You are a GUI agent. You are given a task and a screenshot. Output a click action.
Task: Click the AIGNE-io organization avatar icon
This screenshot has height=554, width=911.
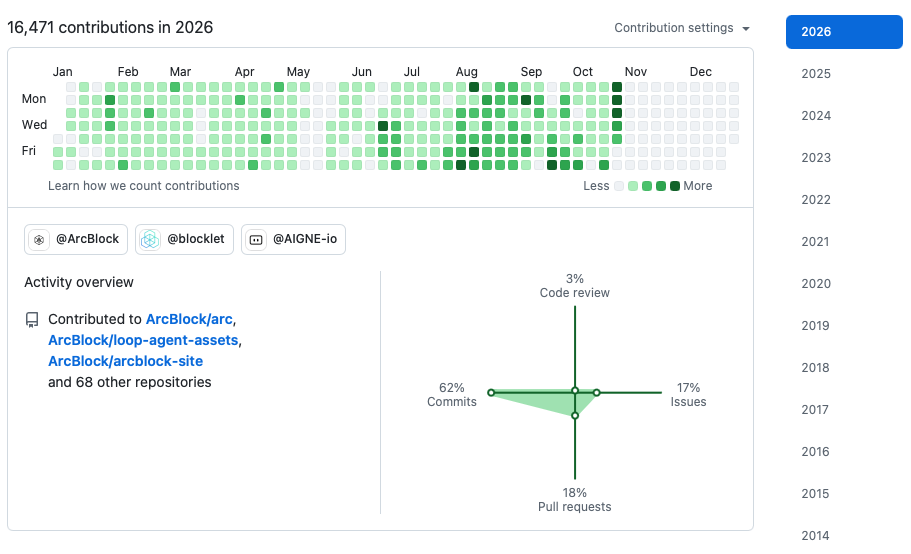pos(256,239)
